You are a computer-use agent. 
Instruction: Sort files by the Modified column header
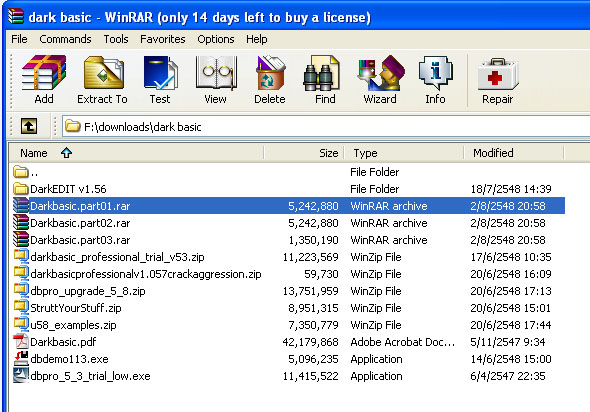[x=514, y=153]
